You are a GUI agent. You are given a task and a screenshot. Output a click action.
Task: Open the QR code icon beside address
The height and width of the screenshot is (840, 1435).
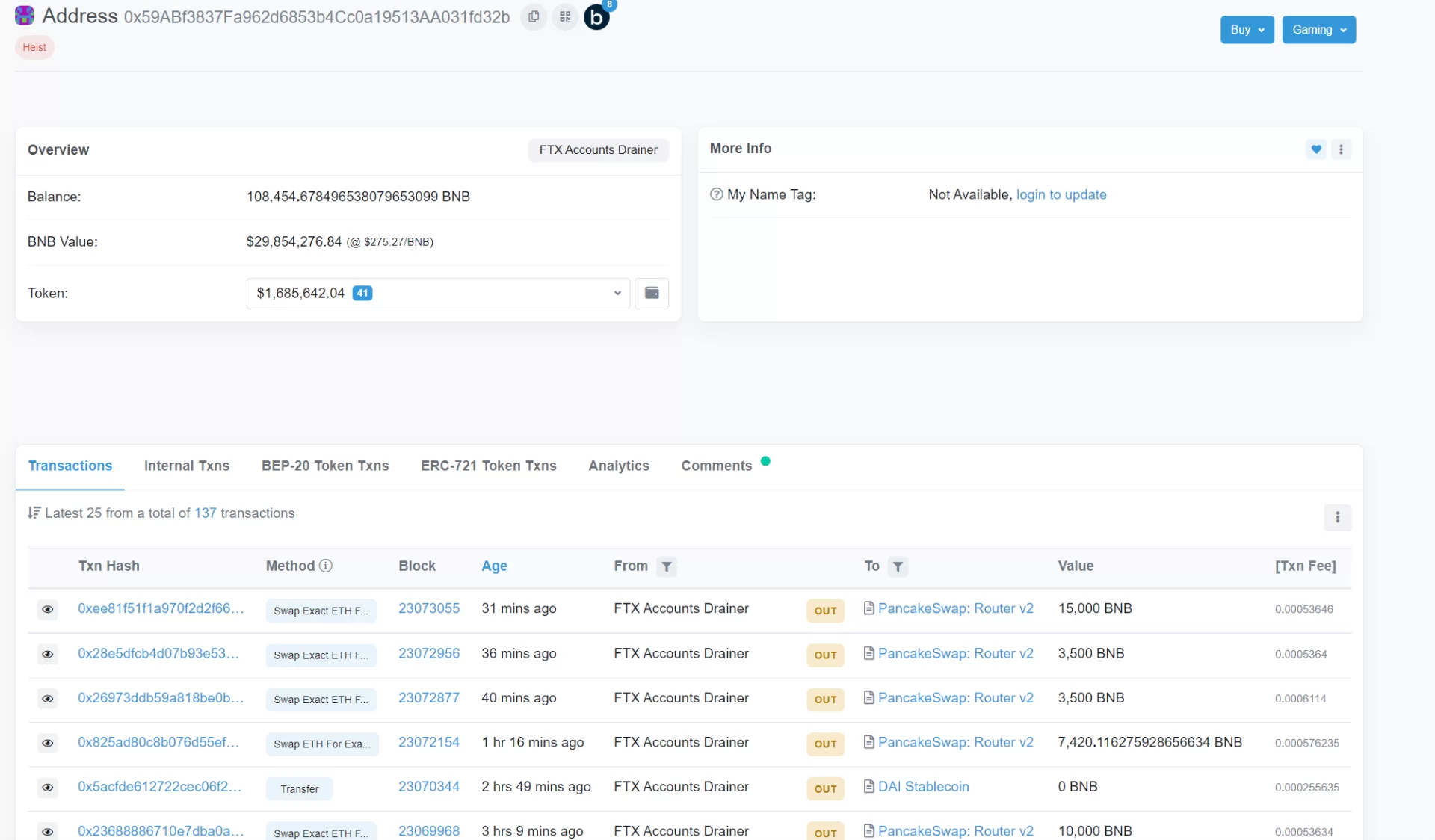565,16
